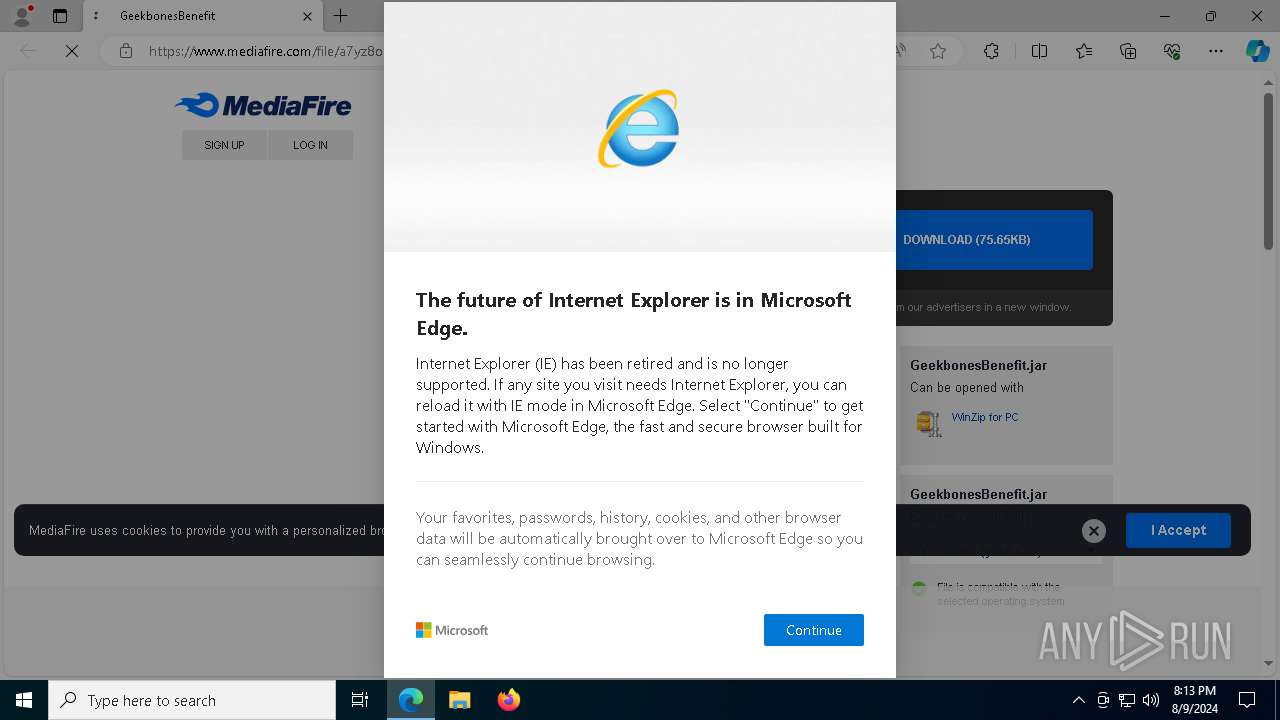Open the Copilot sidebar icon

click(1257, 51)
